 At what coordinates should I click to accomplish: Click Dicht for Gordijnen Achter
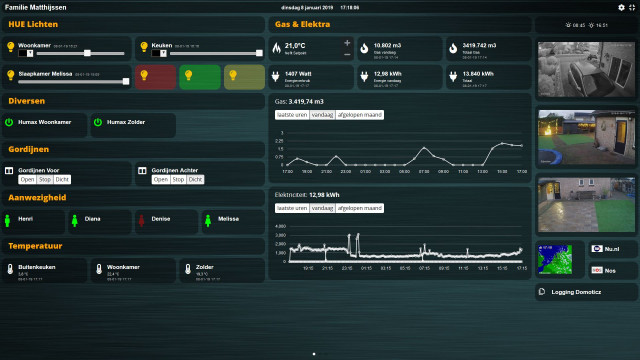(196, 180)
